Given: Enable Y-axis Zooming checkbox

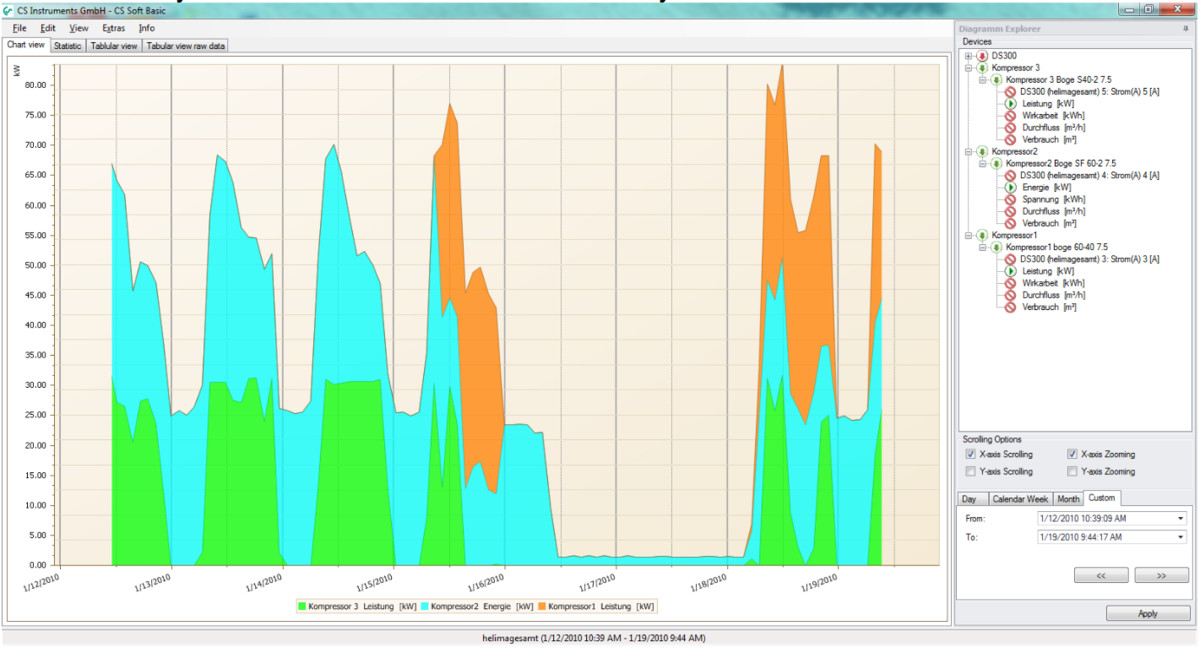Looking at the screenshot, I should tap(1073, 471).
